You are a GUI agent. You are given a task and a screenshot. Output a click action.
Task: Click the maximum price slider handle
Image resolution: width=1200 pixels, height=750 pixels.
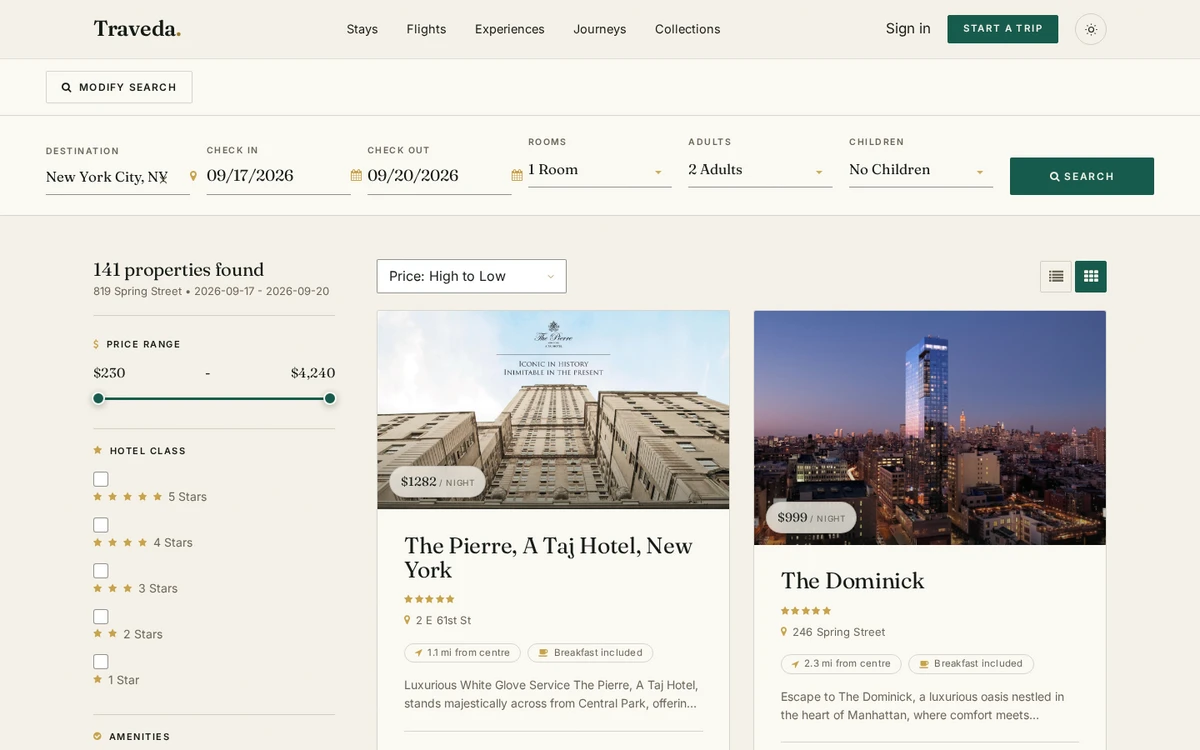point(330,398)
